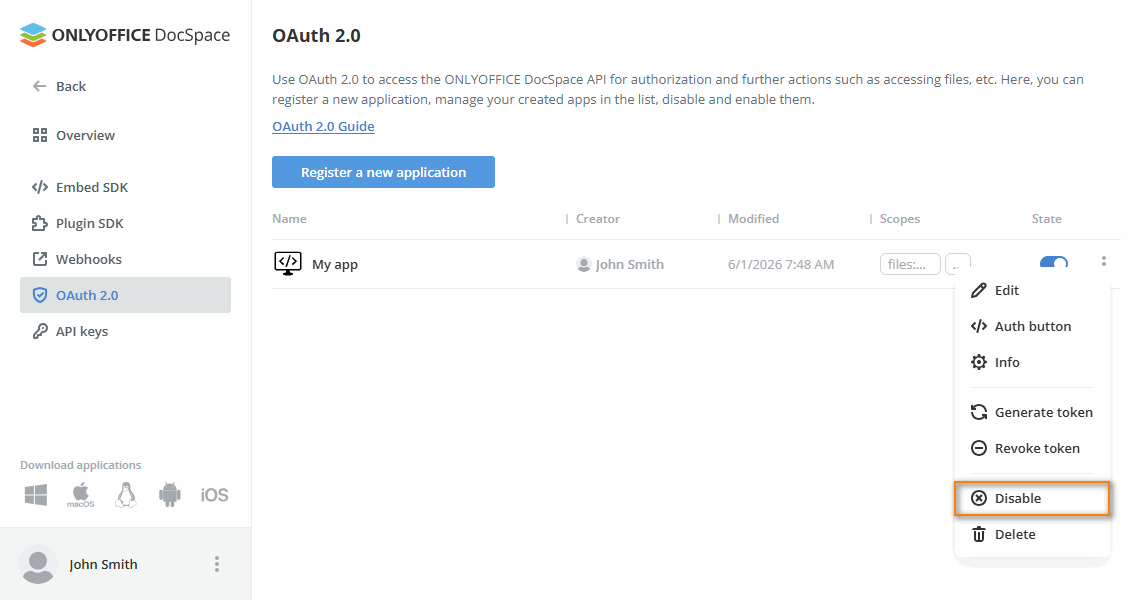Select the Embed SDK code icon
Image resolution: width=1144 pixels, height=600 pixels.
coord(39,187)
